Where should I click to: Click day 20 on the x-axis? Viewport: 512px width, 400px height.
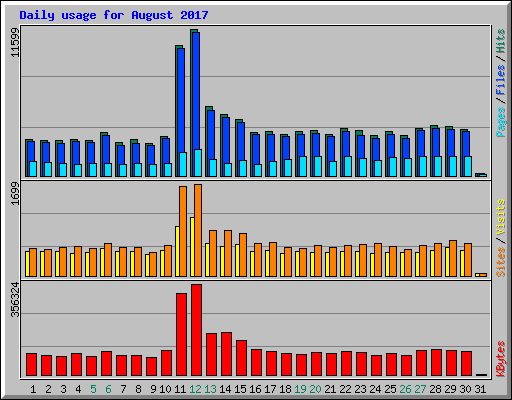tap(315, 389)
